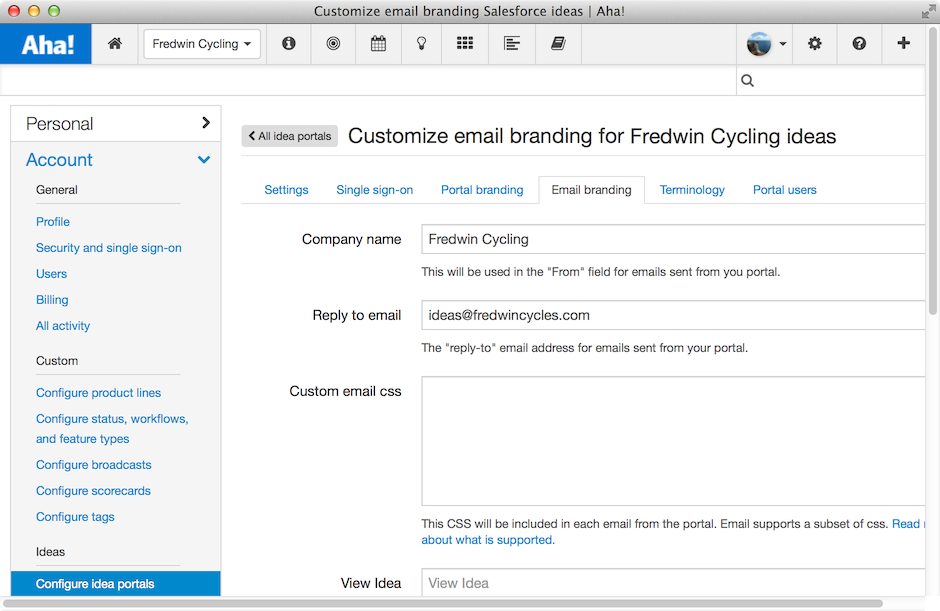Open the help question mark icon
Viewport: 940px width, 611px height.
point(859,43)
